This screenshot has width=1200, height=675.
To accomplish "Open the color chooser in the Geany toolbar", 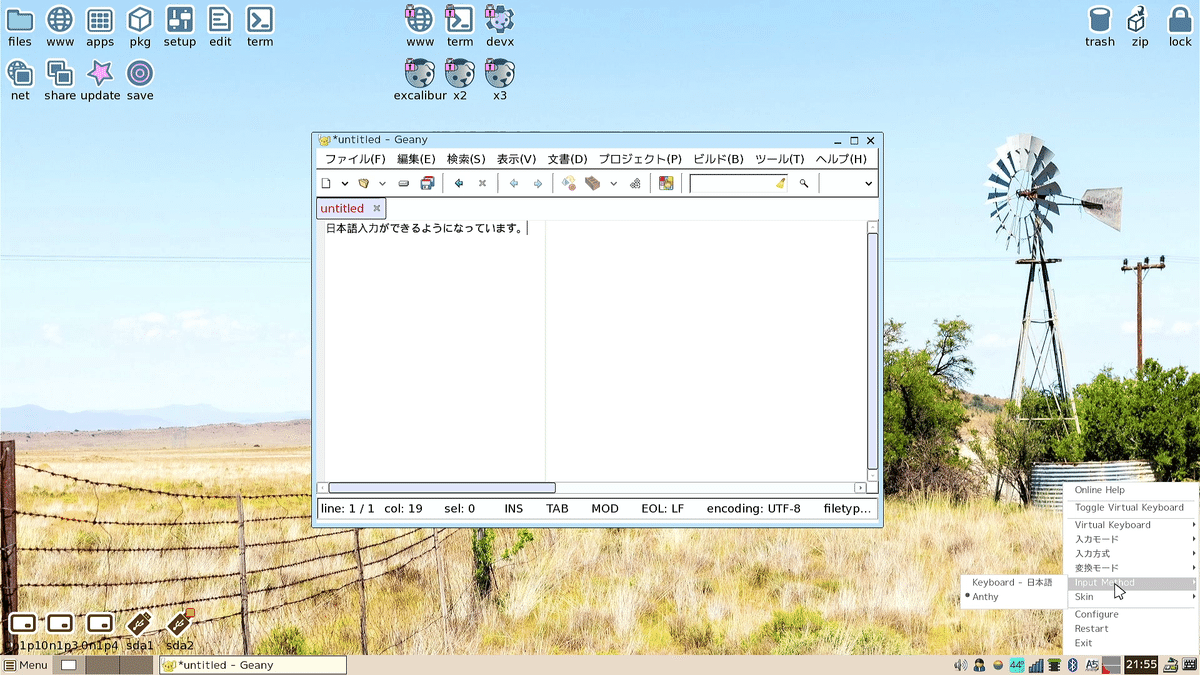I will (x=666, y=183).
